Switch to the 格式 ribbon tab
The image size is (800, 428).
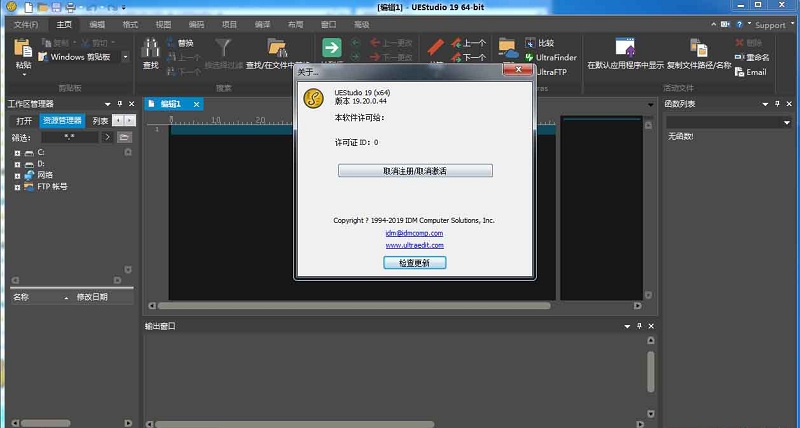[130, 24]
